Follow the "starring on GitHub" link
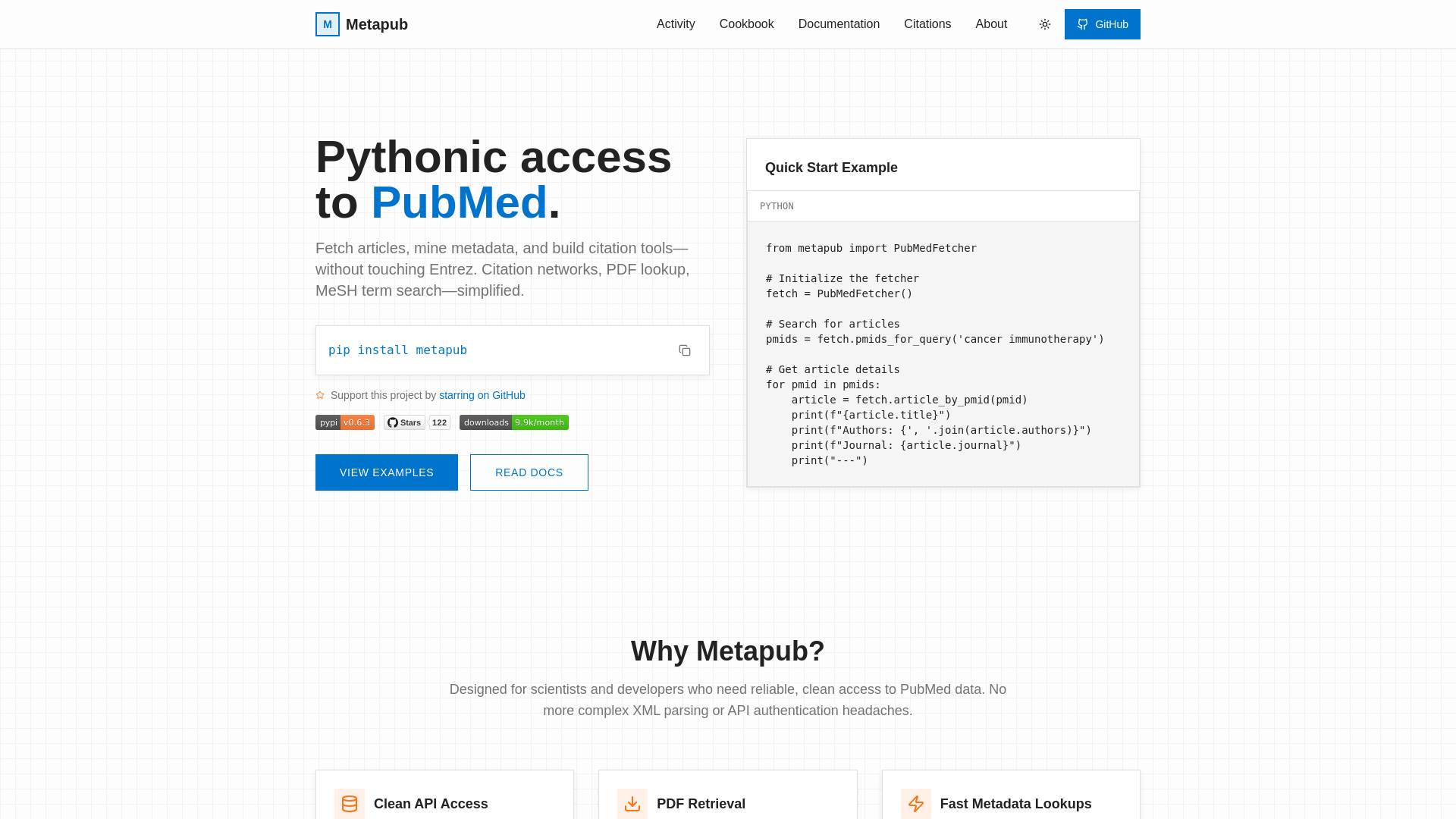 (x=482, y=395)
